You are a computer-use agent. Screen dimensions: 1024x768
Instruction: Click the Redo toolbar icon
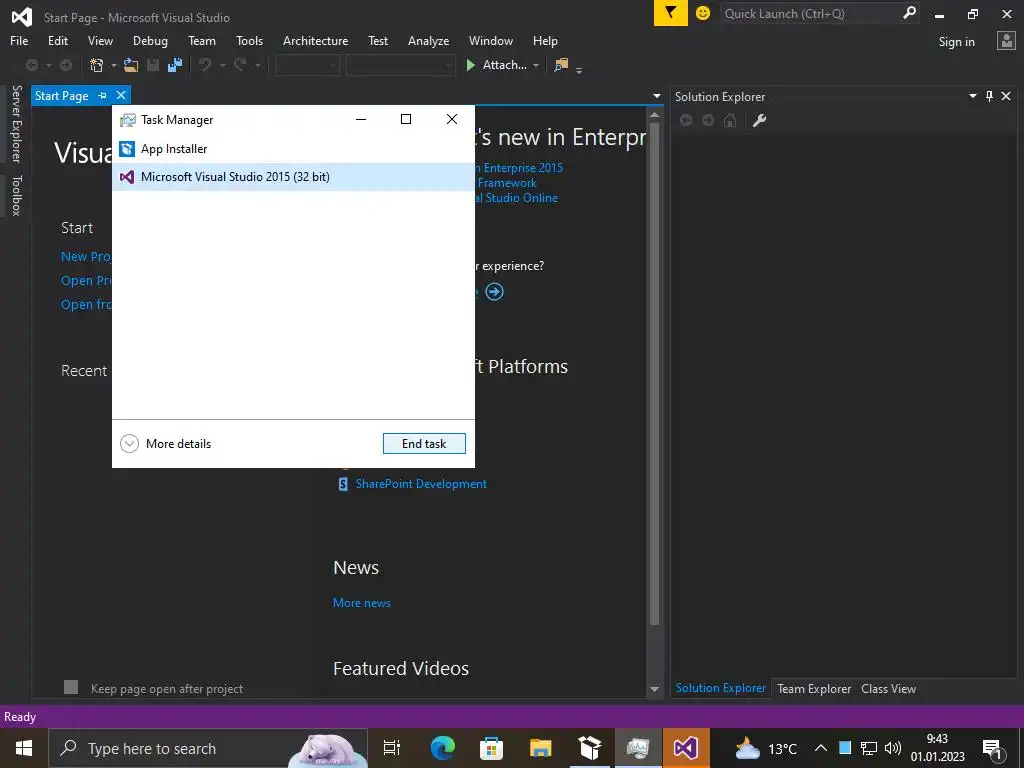pos(240,65)
